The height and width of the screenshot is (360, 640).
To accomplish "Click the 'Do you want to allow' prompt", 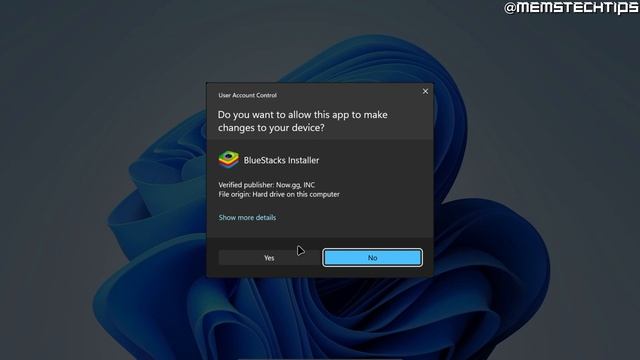I will [x=302, y=121].
